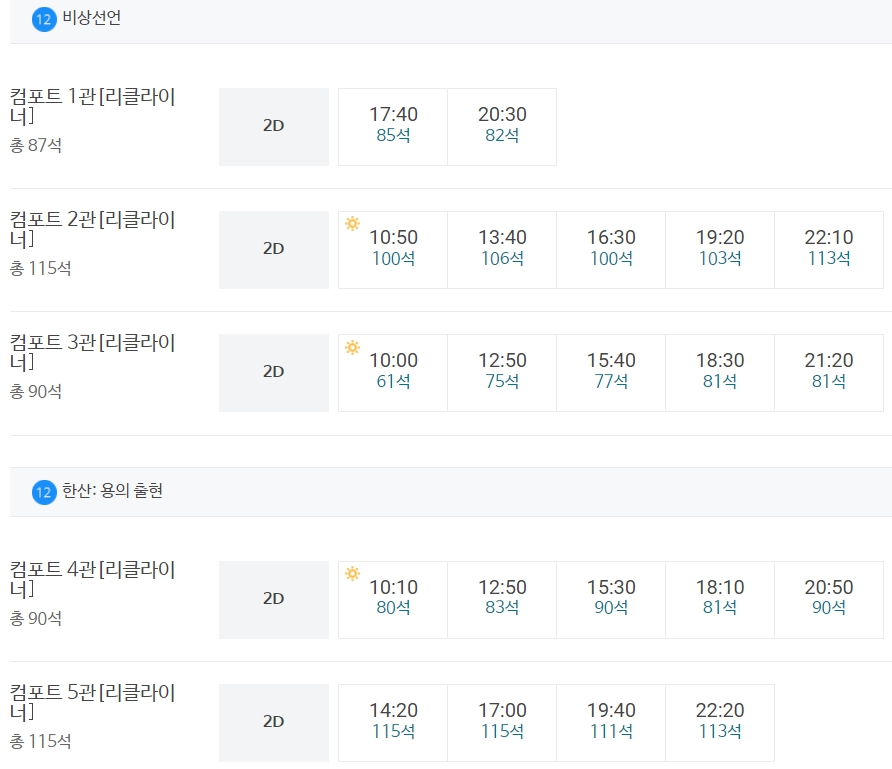Choose the 22:10 late showtime in 컴포트 2관
The width and height of the screenshot is (892, 769).
829,248
